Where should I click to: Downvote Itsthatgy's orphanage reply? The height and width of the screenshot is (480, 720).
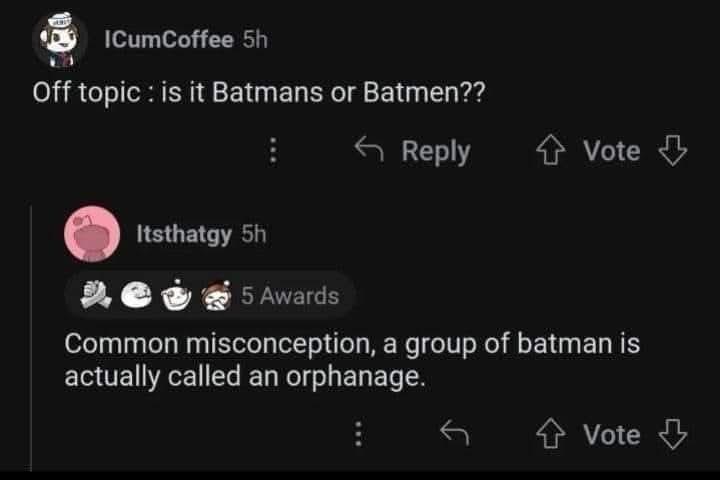pyautogui.click(x=673, y=434)
